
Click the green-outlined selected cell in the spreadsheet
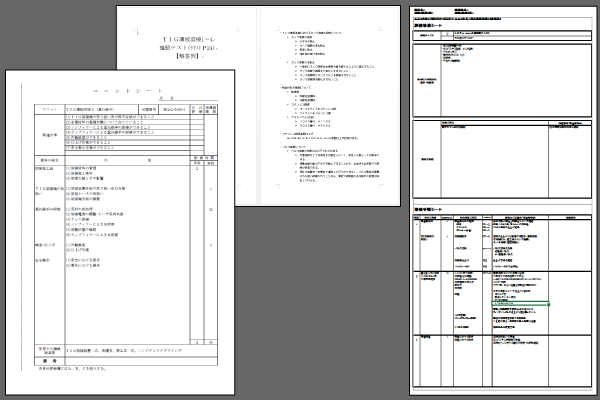(520, 304)
